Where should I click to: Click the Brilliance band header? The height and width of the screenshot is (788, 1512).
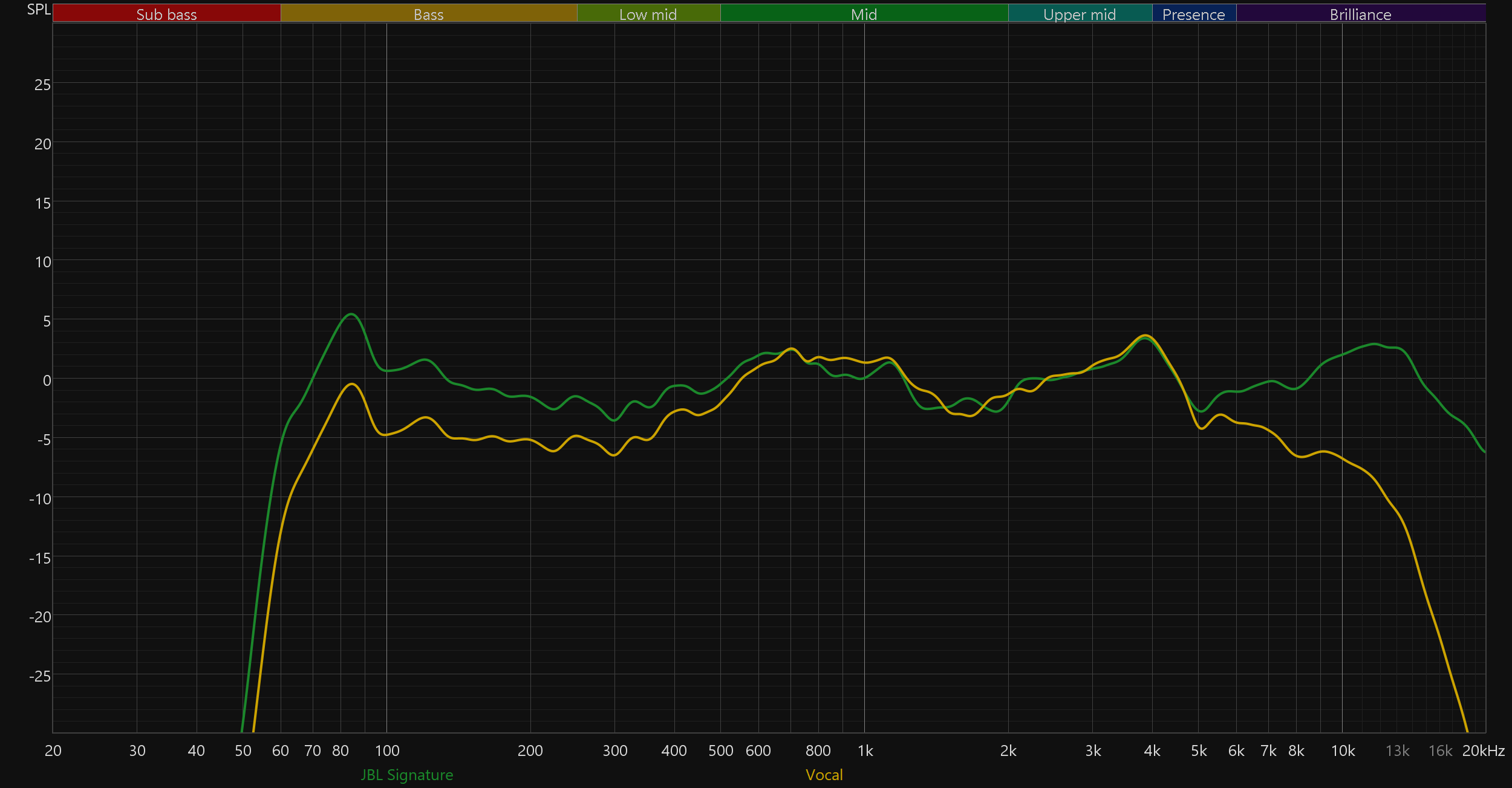(x=1360, y=14)
